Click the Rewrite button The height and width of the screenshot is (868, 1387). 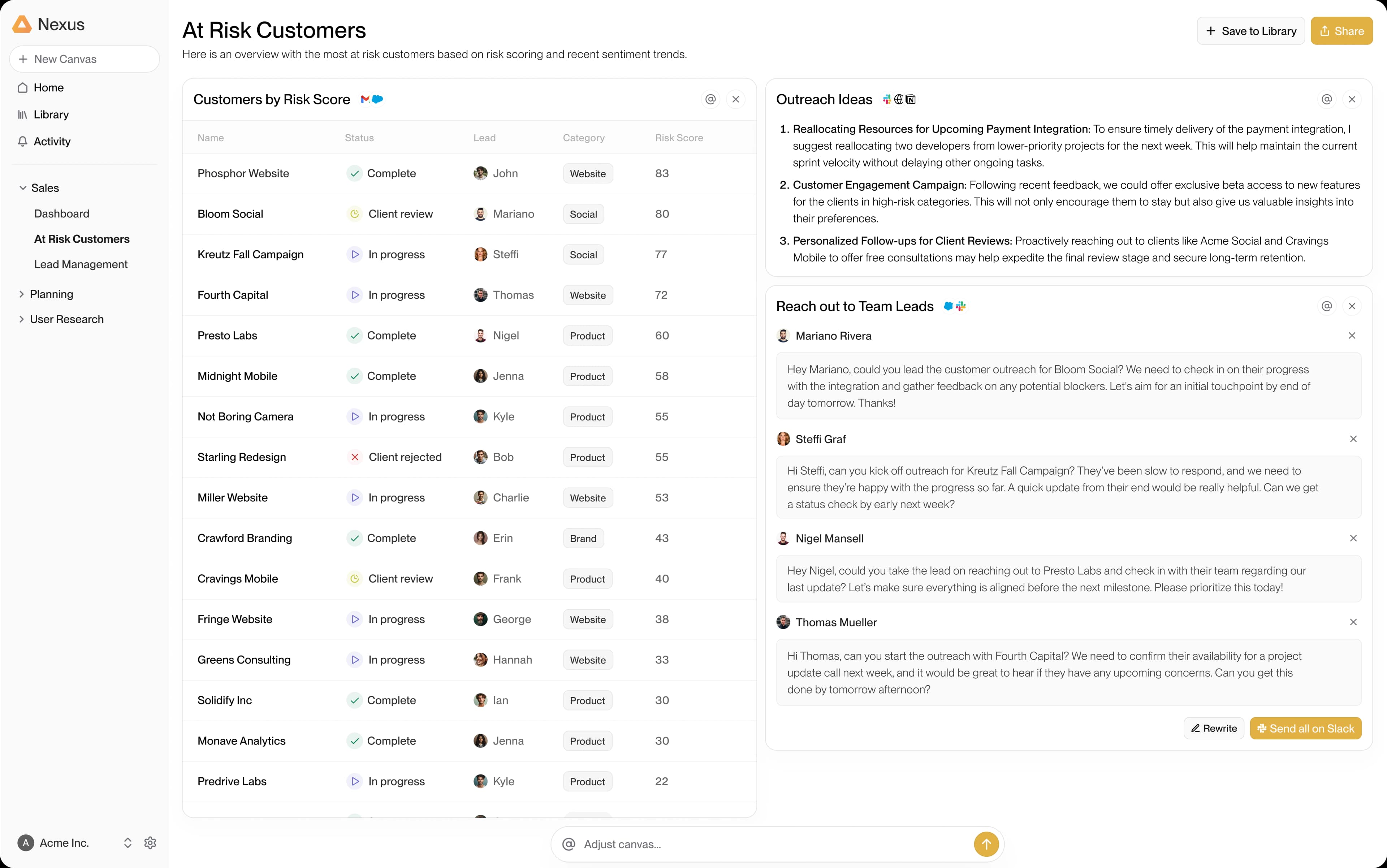point(1214,728)
